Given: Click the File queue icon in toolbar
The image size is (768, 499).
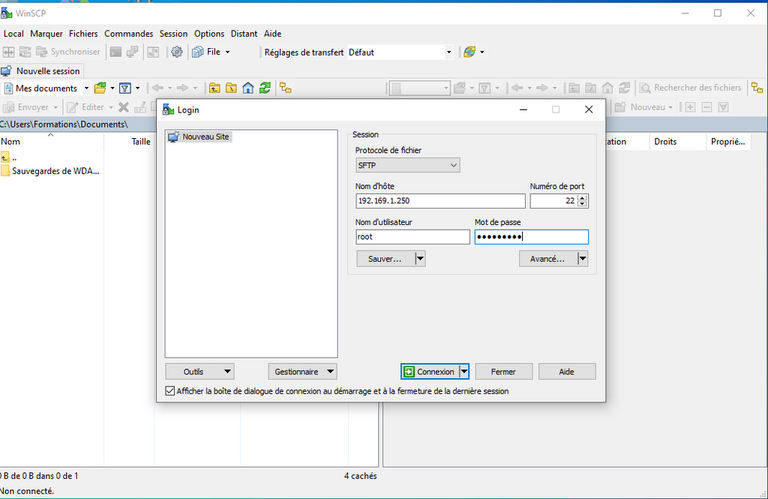Looking at the screenshot, I should (198, 52).
